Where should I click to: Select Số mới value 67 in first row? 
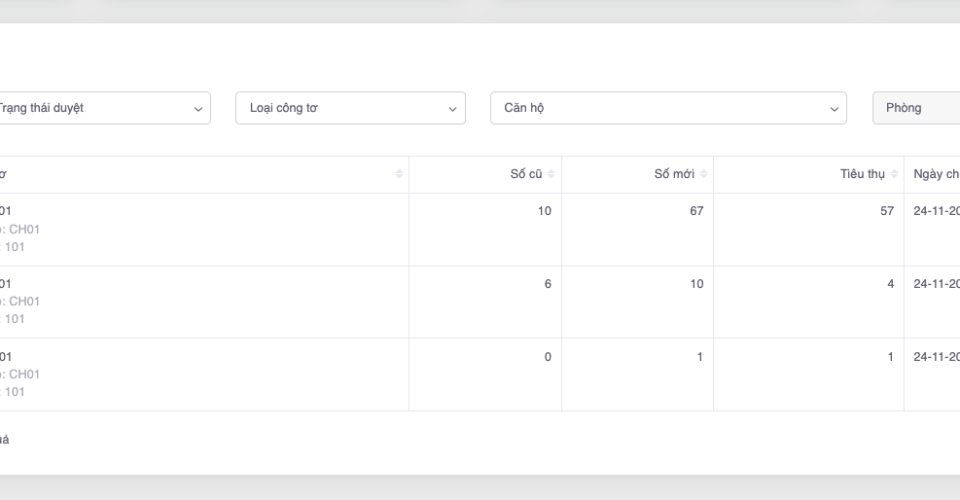click(696, 211)
